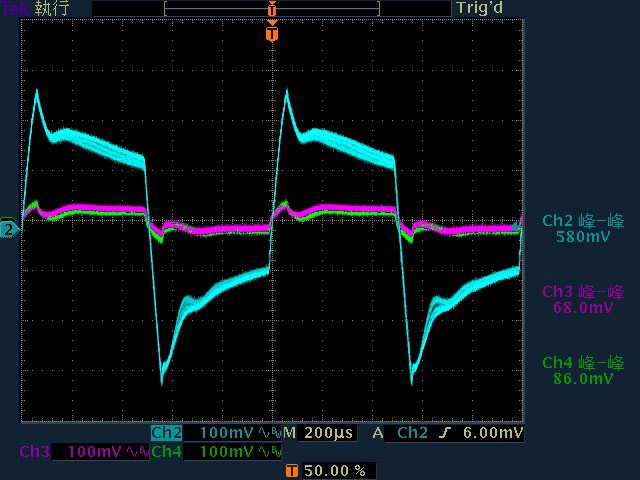Click the orange trigger position T marker

coord(272,34)
